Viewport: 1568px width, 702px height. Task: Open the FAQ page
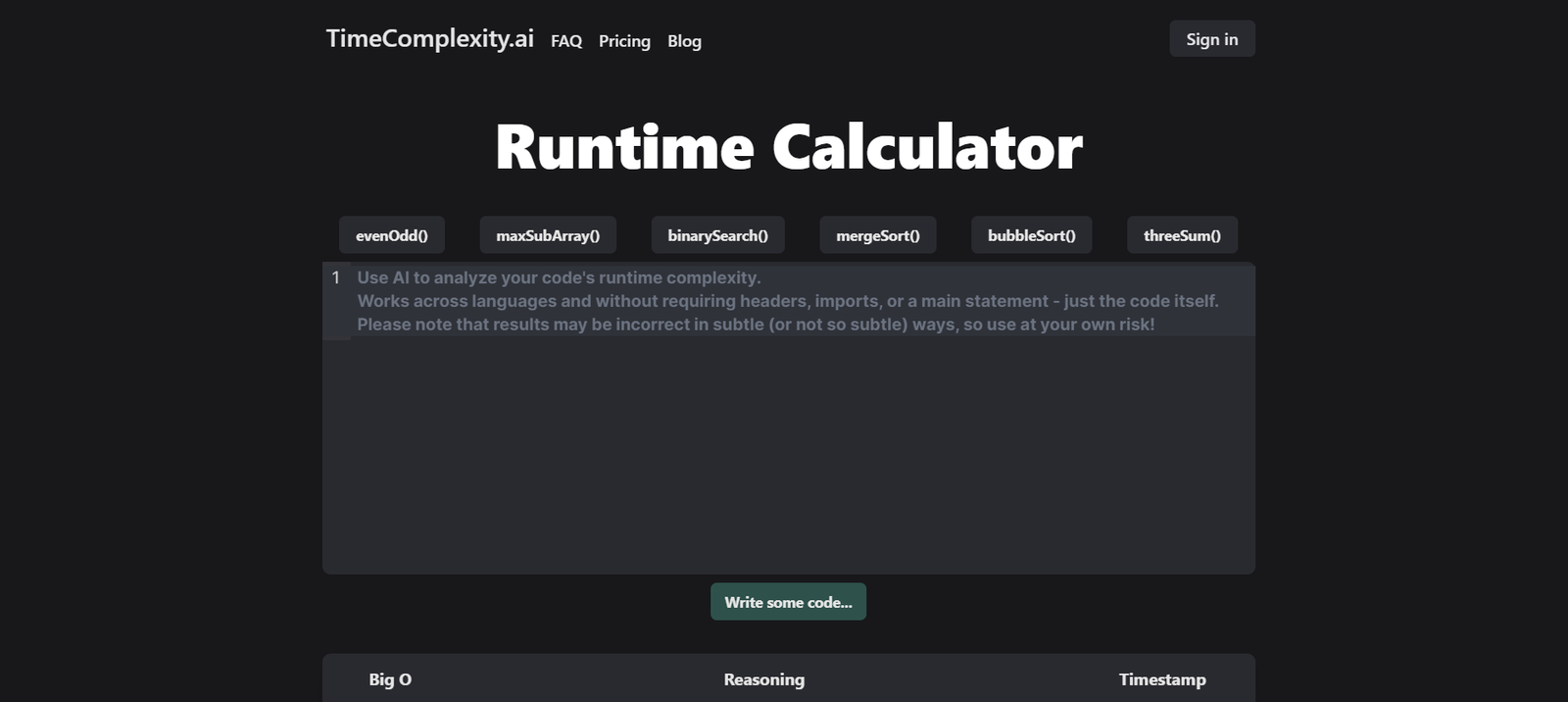click(566, 41)
